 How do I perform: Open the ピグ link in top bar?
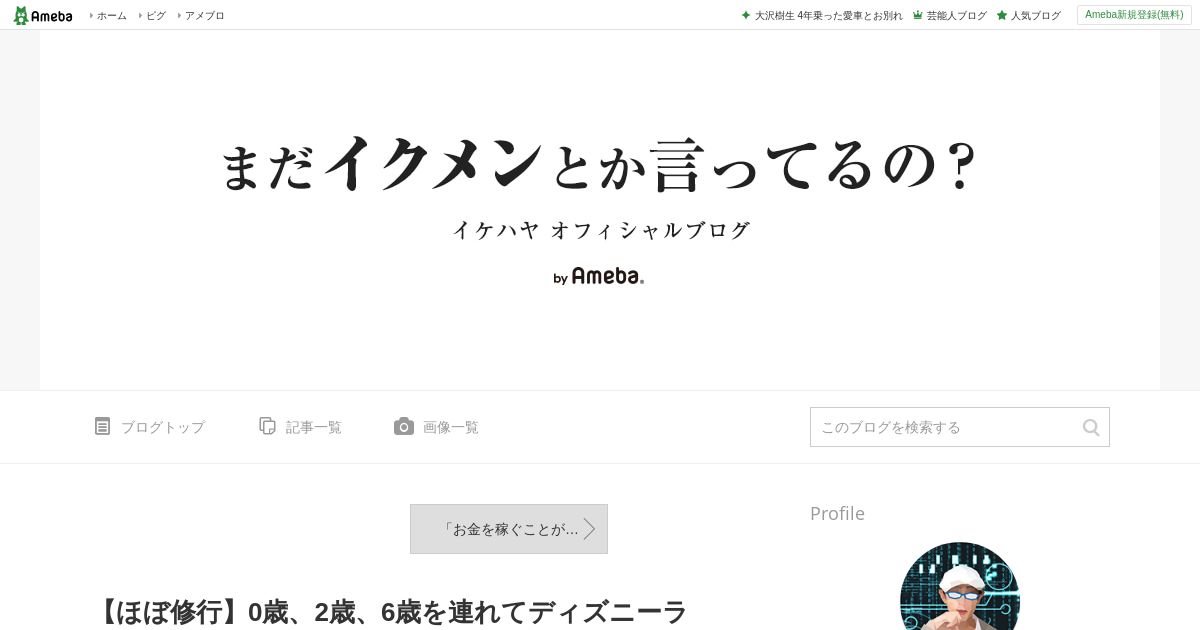pyautogui.click(x=156, y=15)
